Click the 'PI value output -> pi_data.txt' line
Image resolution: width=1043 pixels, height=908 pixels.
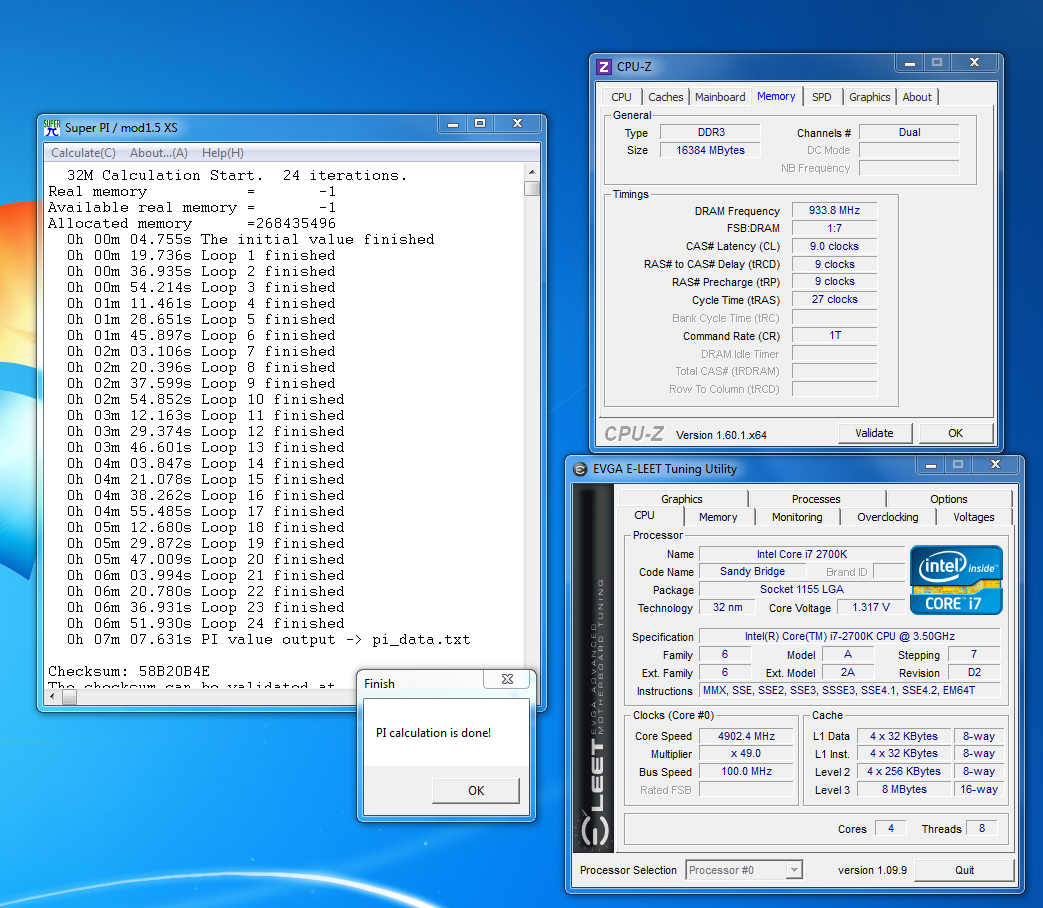coord(269,639)
